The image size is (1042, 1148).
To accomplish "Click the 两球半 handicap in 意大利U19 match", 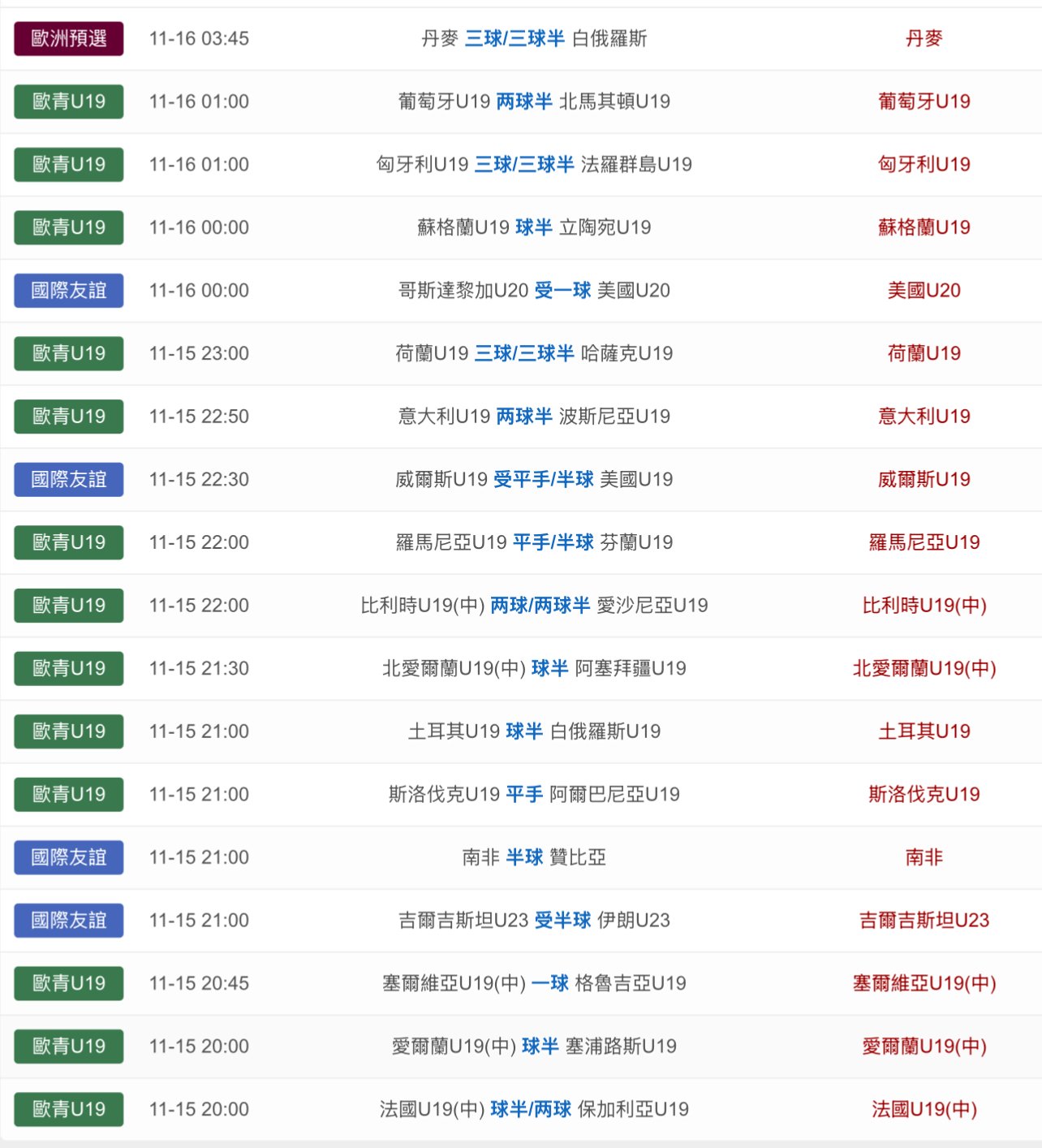I will tap(524, 416).
